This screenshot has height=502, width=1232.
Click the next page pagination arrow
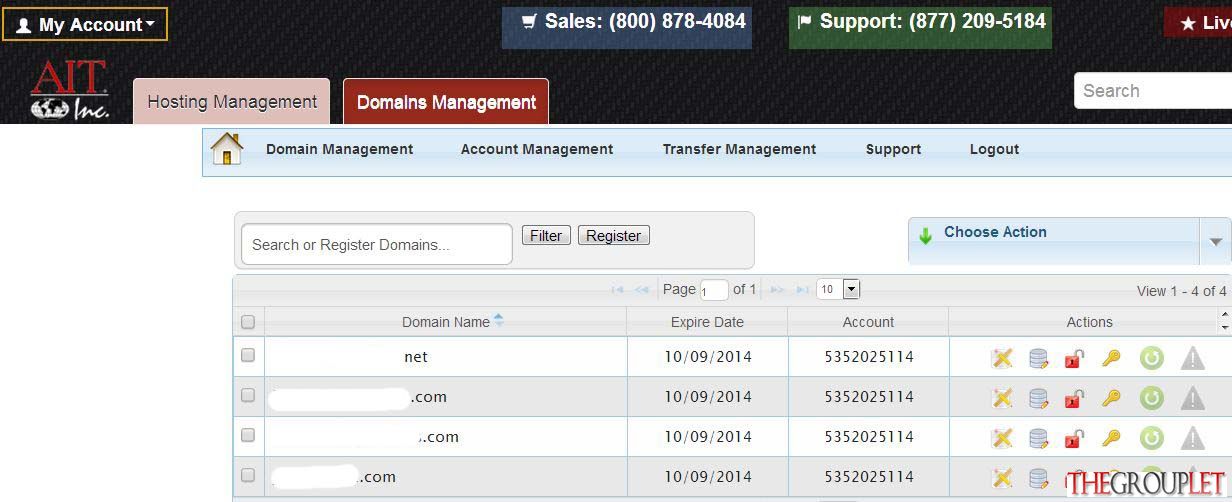tap(777, 290)
